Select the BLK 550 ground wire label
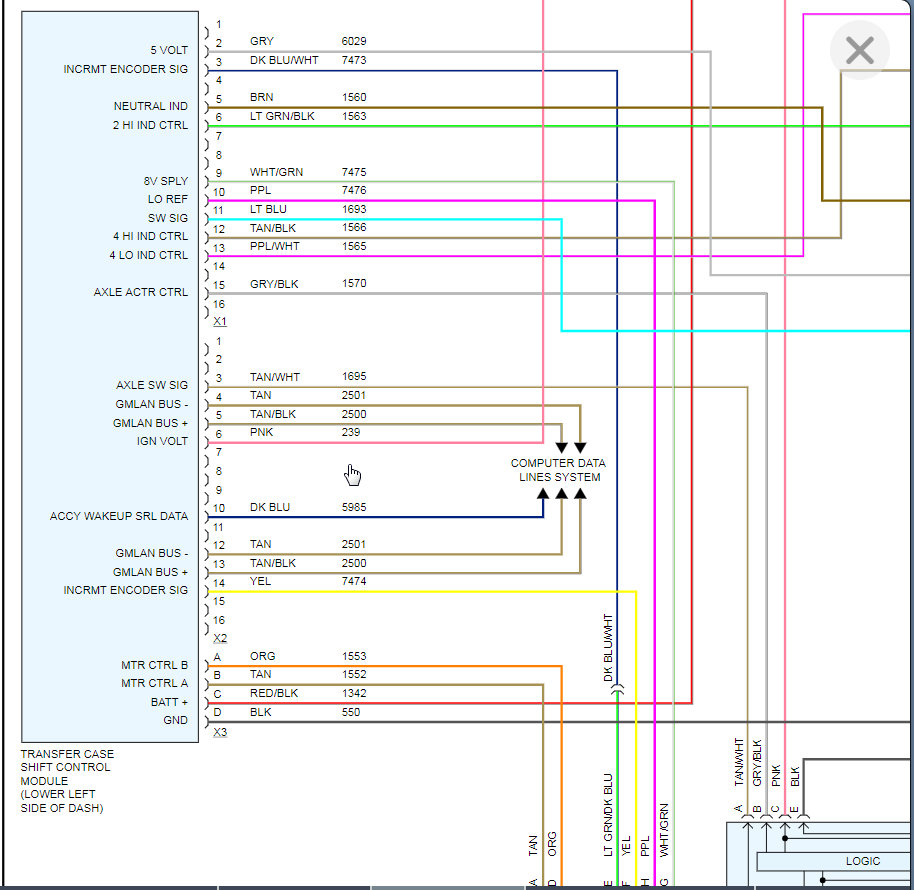The height and width of the screenshot is (890, 914). [305, 712]
